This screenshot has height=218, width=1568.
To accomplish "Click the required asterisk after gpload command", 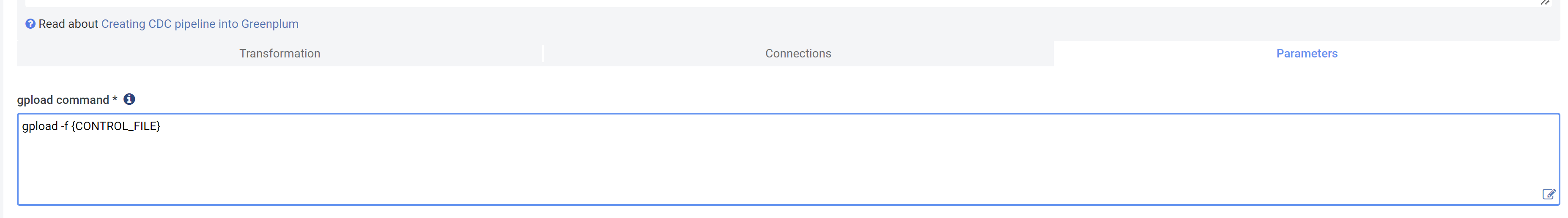I will (115, 98).
